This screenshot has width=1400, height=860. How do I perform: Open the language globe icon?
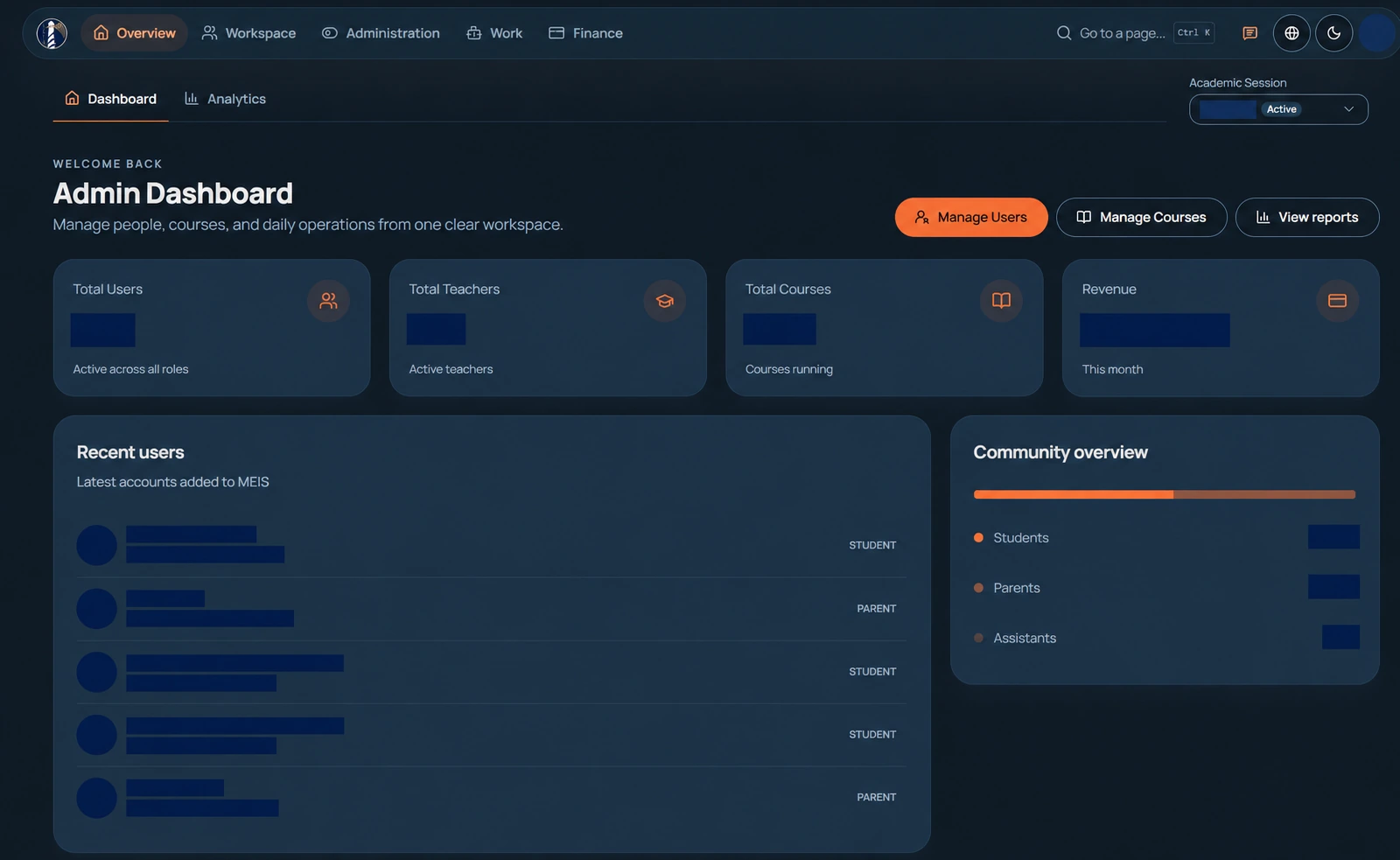coord(1291,33)
